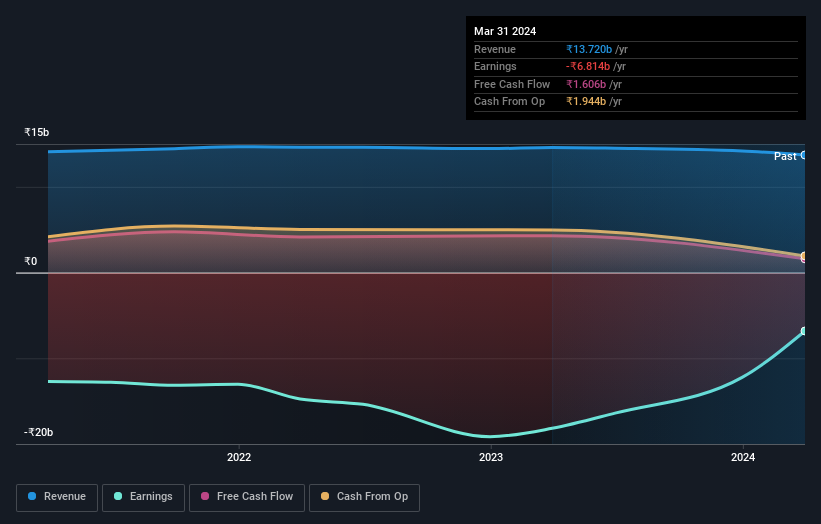Viewport: 821px width, 524px height.
Task: Click the Free Cash Flow label in tooltip
Action: click(512, 84)
